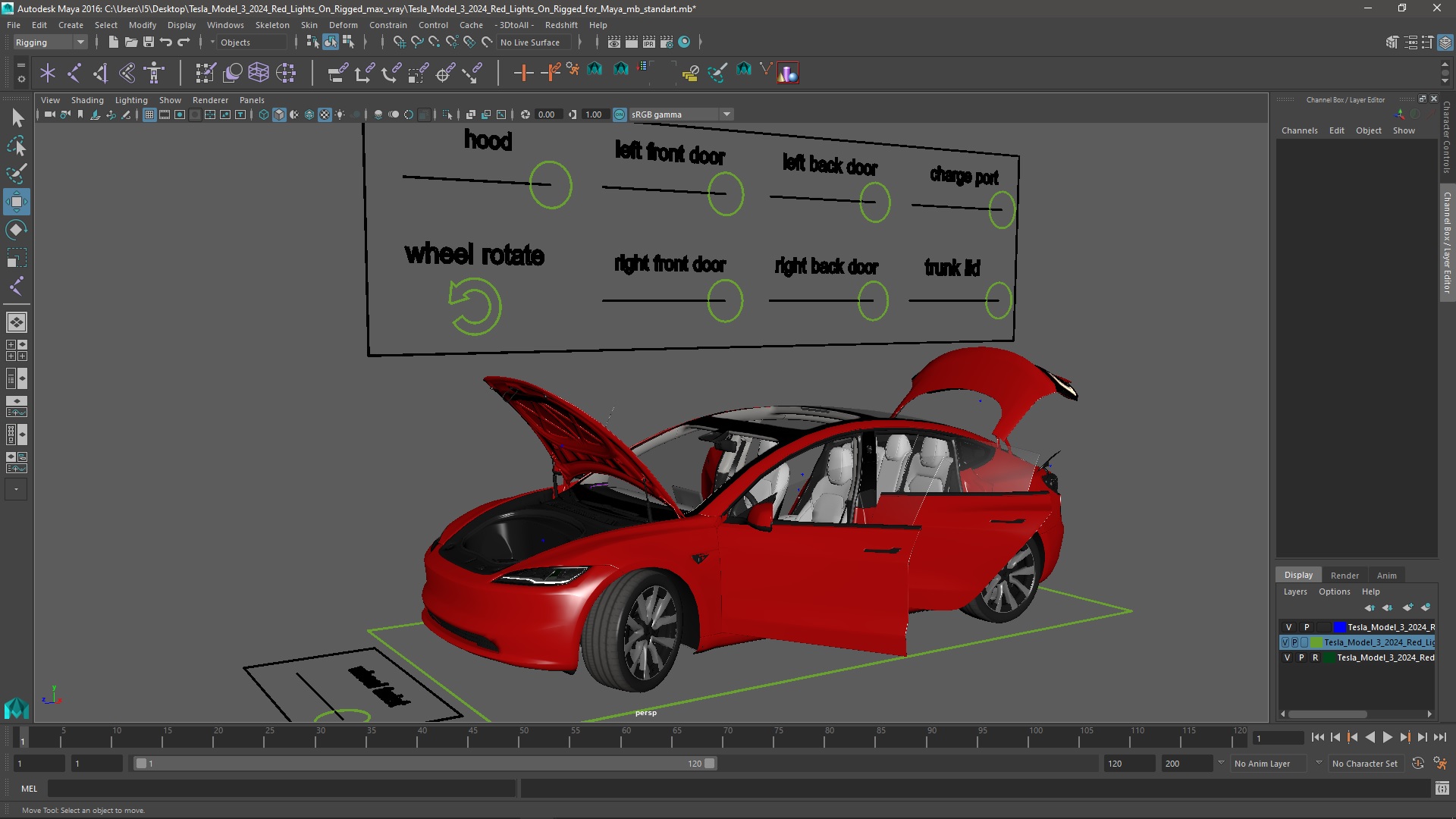Click the shelf tab scroll arrows at right

(1445, 73)
